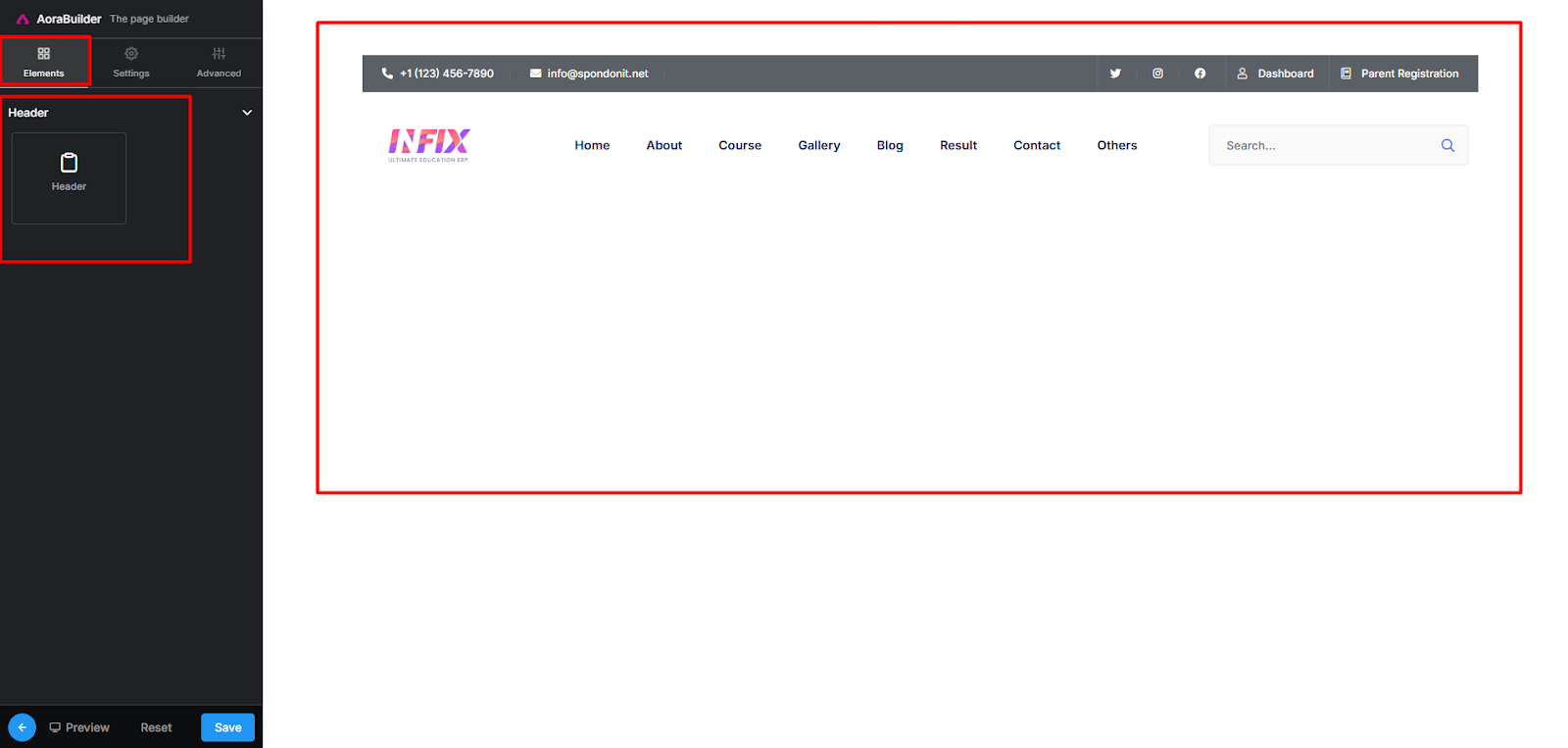Click the AoraBuilder logo icon
1568x748 pixels.
point(23,19)
